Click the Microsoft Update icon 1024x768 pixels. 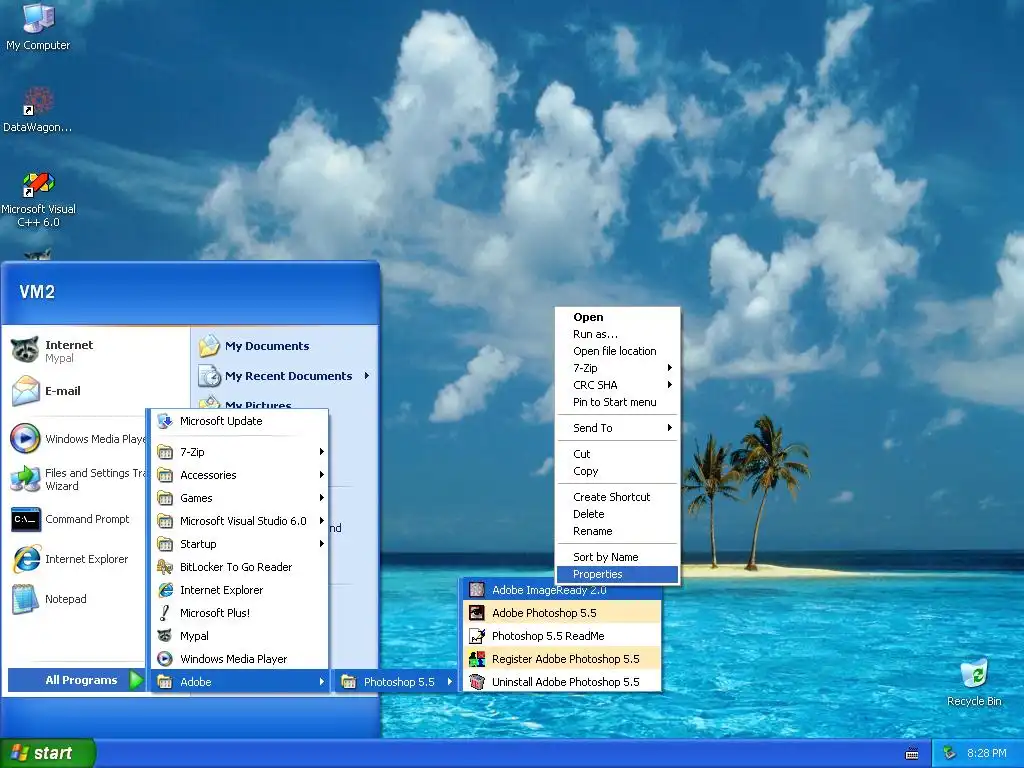coord(165,421)
